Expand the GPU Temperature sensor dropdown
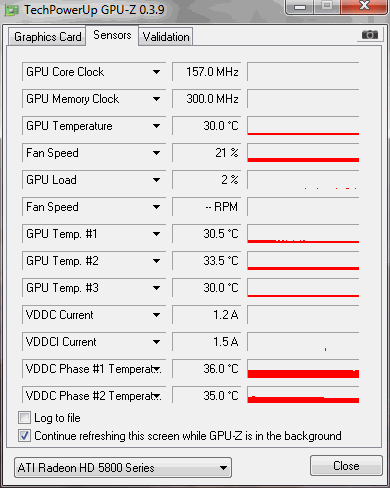This screenshot has width=390, height=488. click(x=156, y=126)
